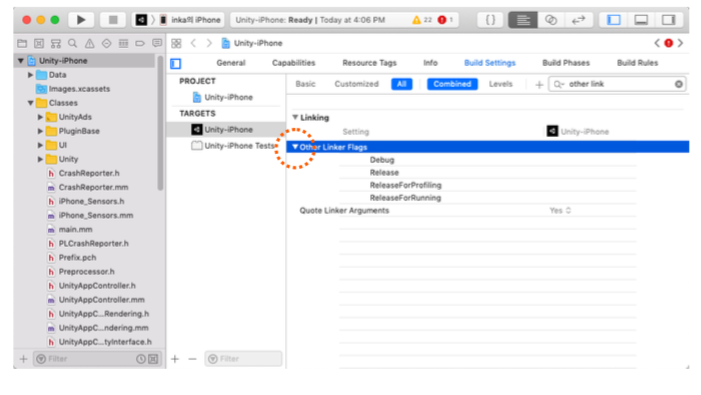This screenshot has width=701, height=395.
Task: Open the Build Phases tab
Action: pyautogui.click(x=566, y=63)
